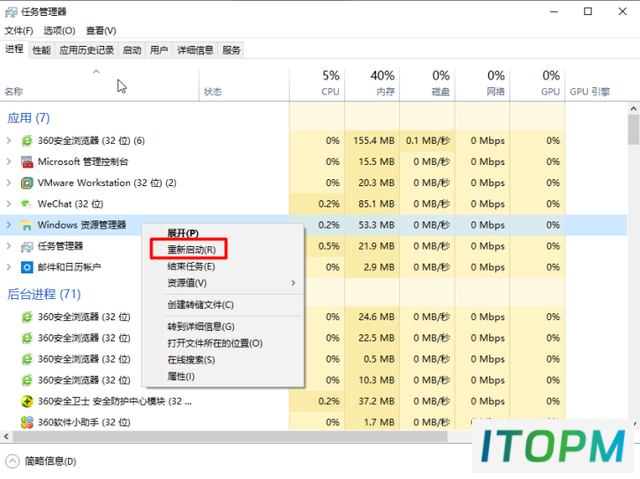
Task: Sort by the 名称 column header
Action: (100, 85)
